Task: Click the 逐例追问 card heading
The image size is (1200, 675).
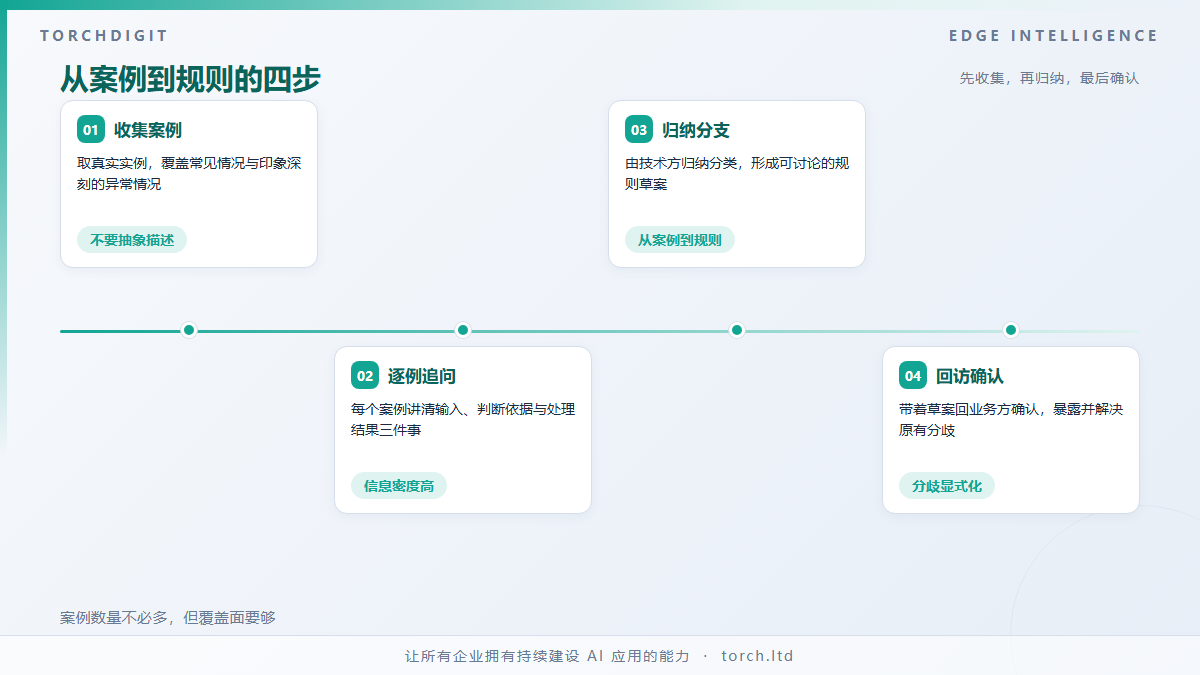Action: pos(422,376)
